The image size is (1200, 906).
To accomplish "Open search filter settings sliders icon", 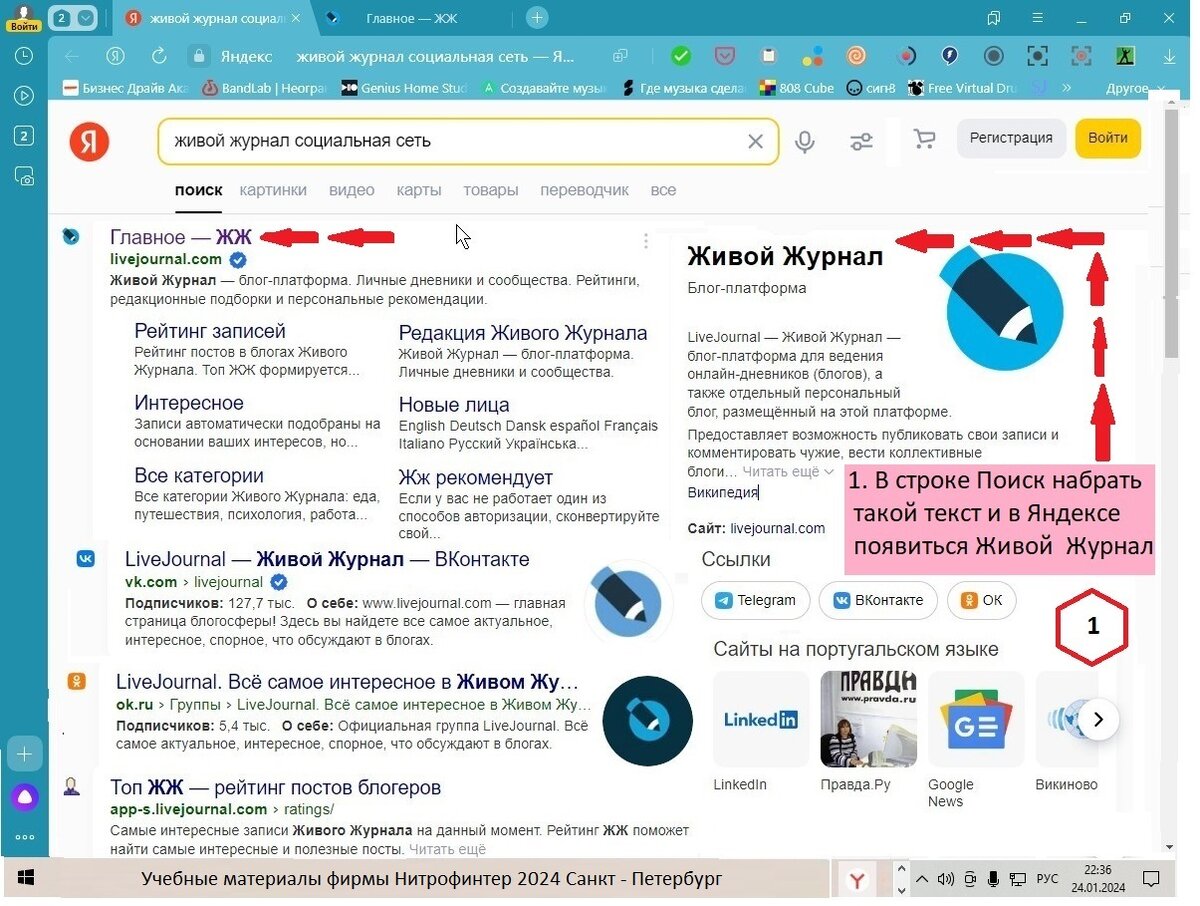I will (861, 142).
